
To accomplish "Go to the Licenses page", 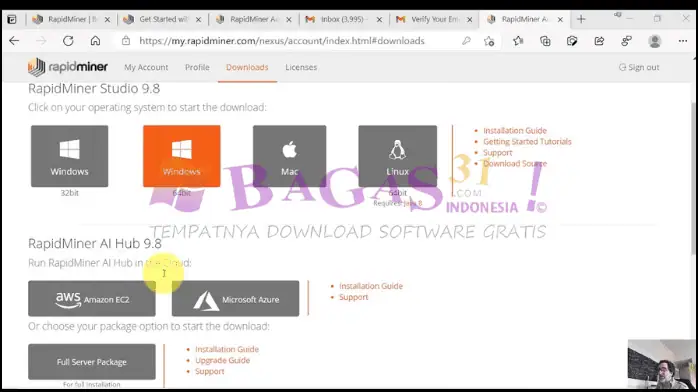I will pyautogui.click(x=301, y=67).
